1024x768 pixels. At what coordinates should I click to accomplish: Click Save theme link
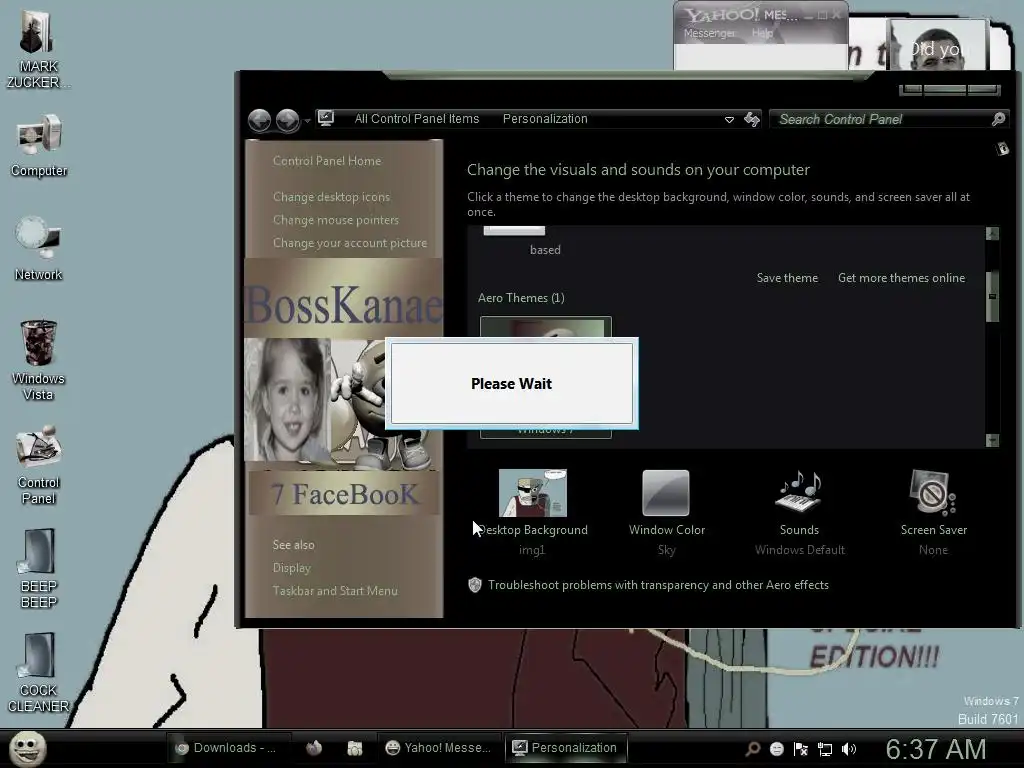click(787, 278)
